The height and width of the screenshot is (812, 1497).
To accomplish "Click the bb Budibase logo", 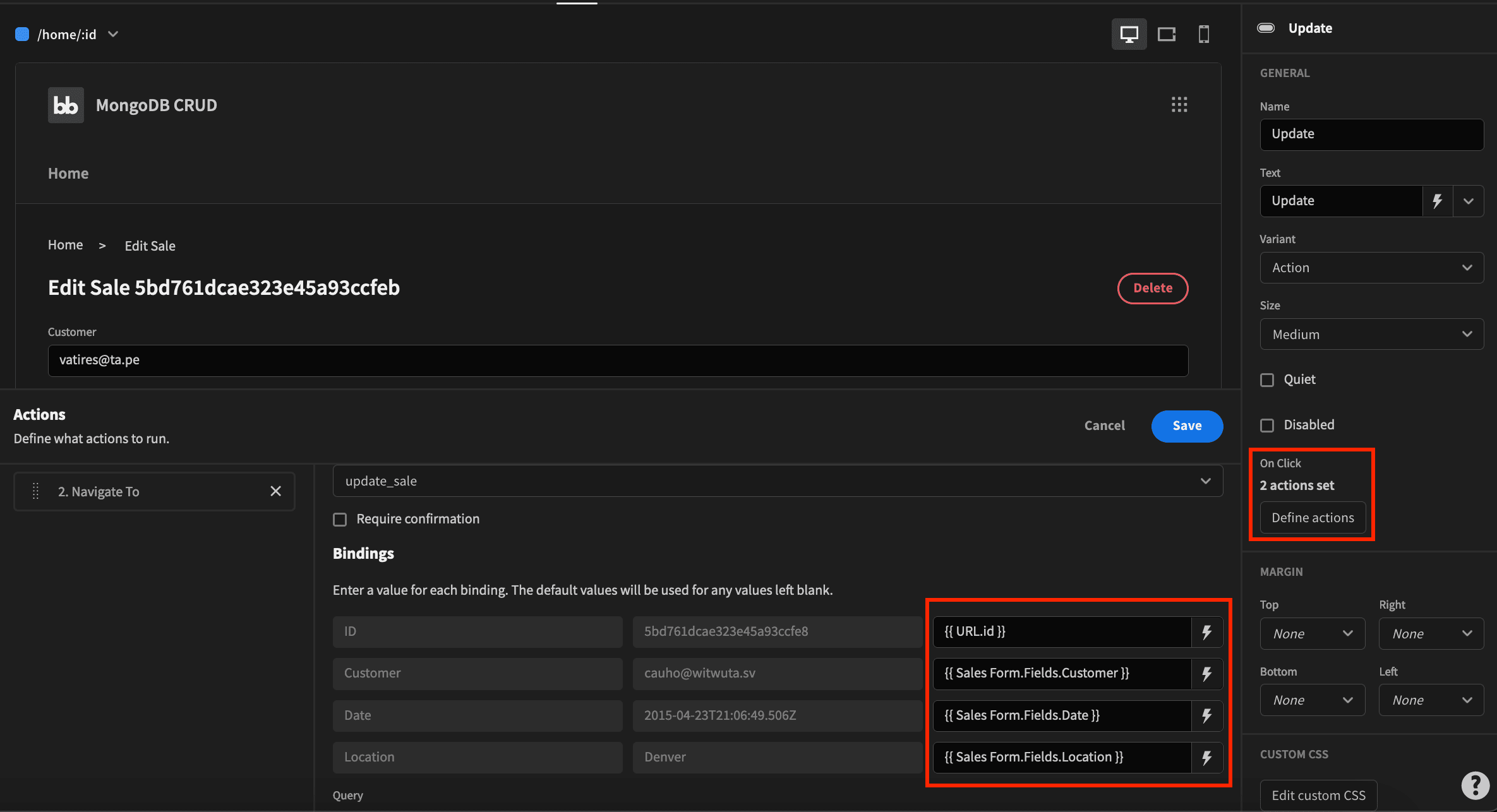I will 66,105.
